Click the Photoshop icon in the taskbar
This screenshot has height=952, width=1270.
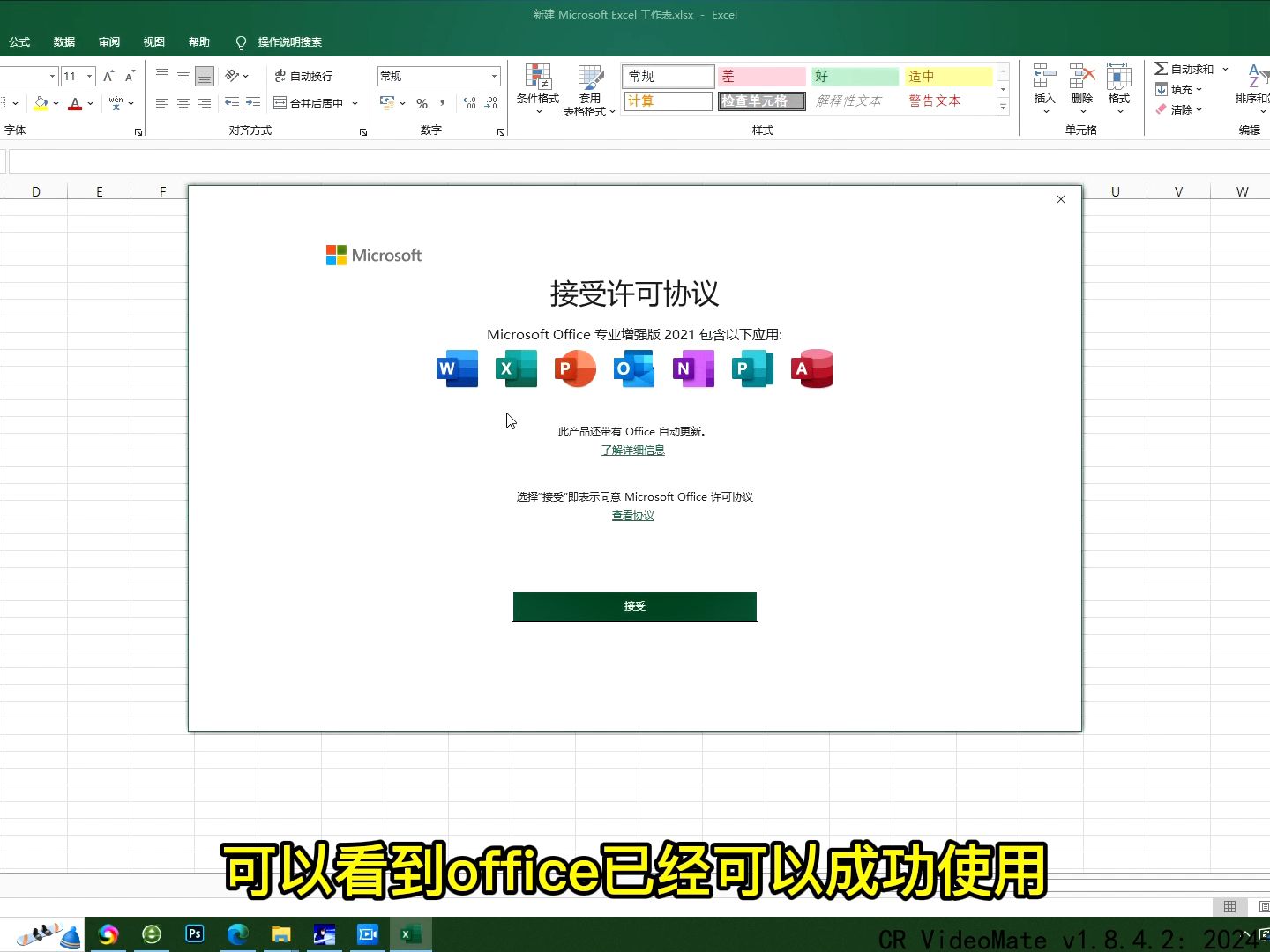coord(195,933)
